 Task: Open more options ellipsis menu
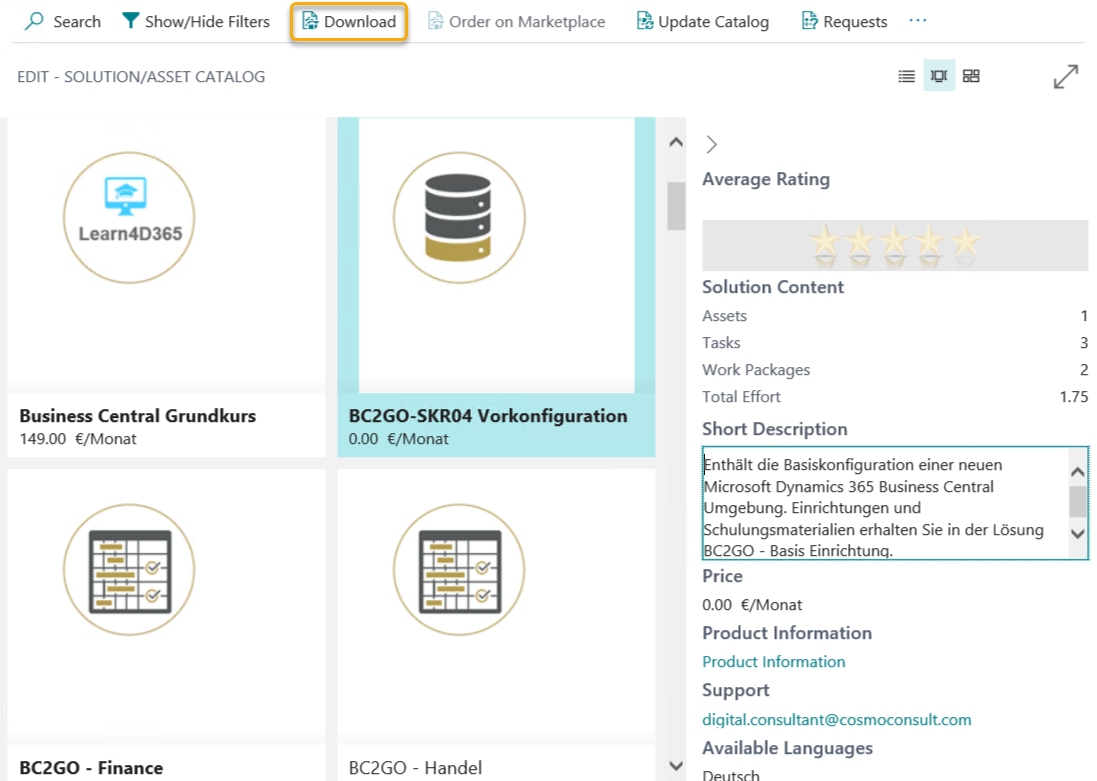917,21
